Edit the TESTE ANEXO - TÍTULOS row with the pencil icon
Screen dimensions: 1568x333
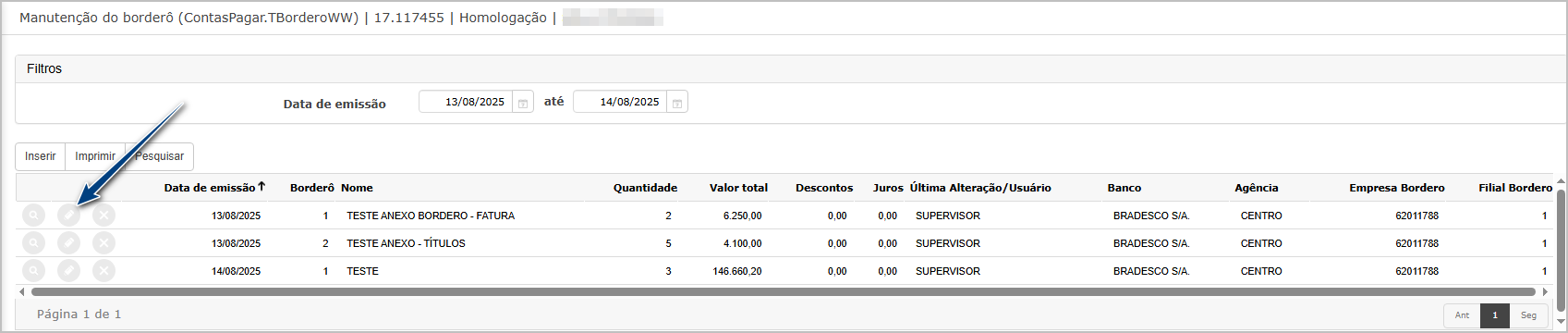click(x=68, y=243)
